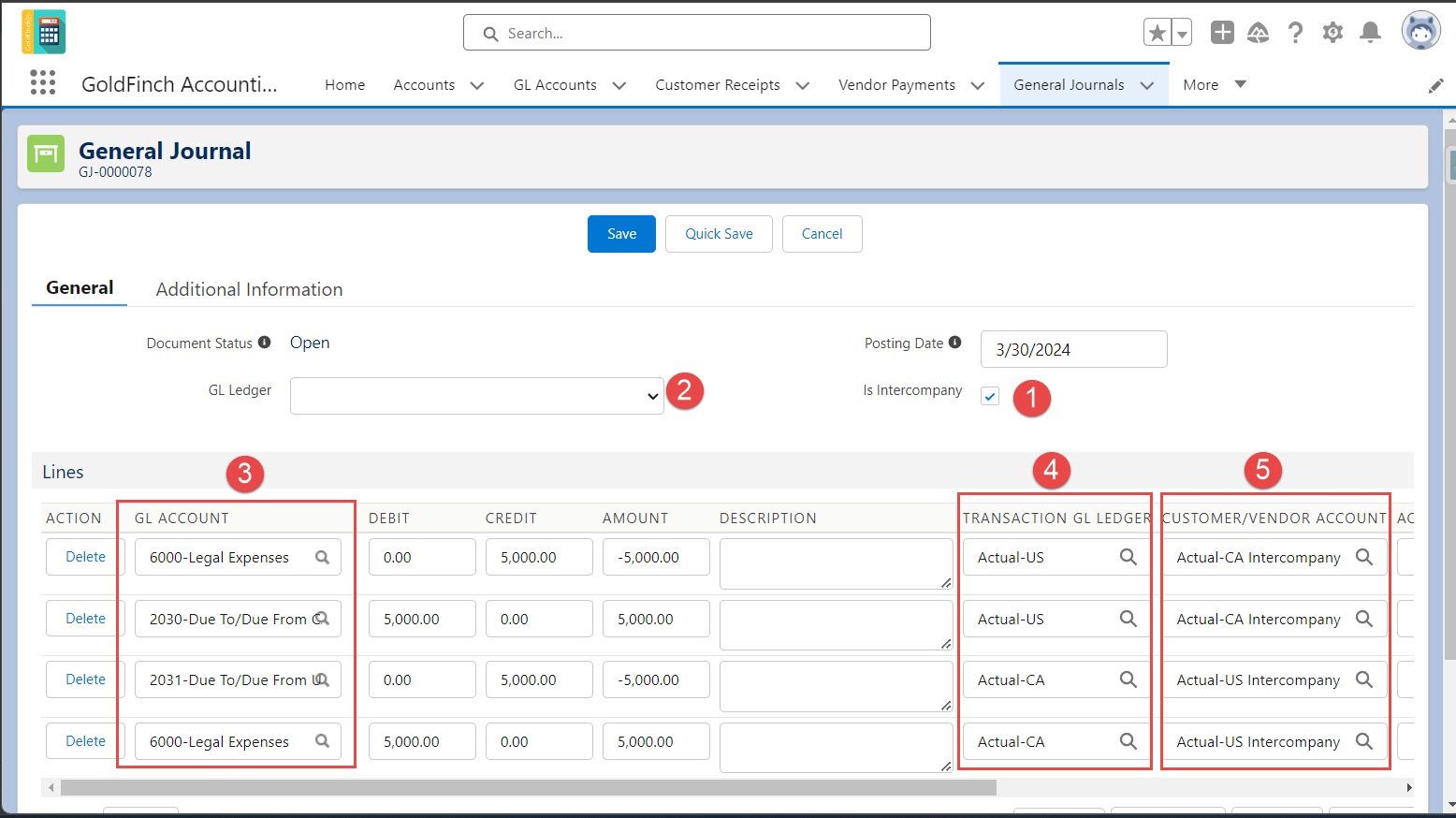Delete the first 6000-Legal Expenses line
Viewport: 1456px width, 818px height.
click(x=85, y=557)
